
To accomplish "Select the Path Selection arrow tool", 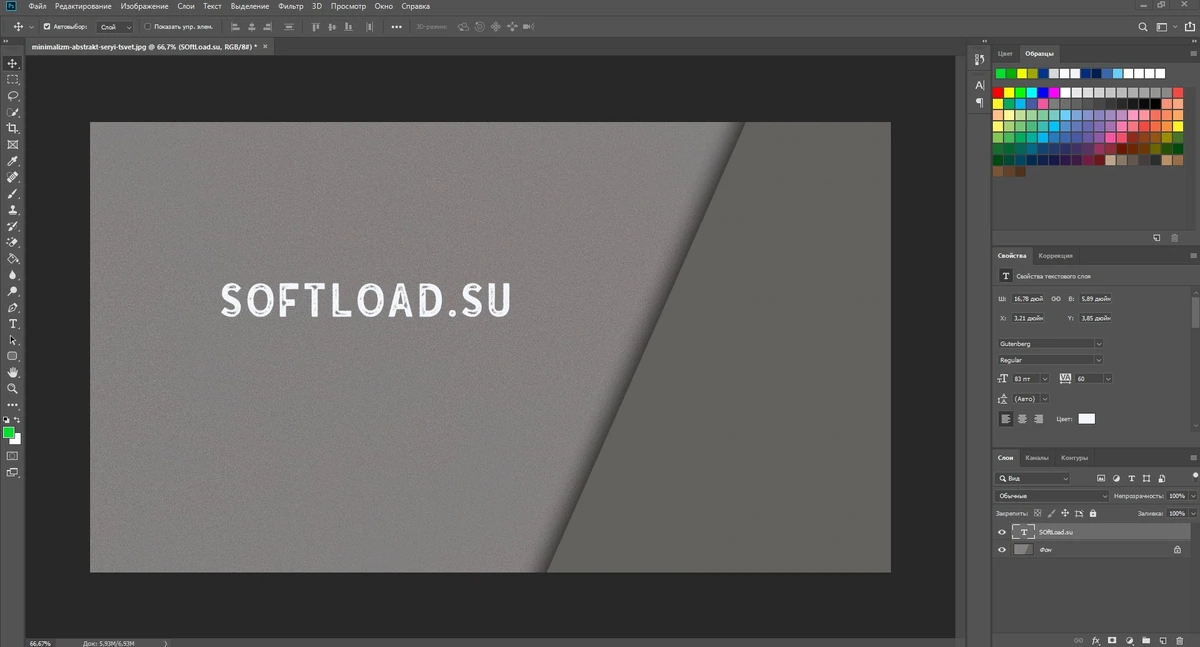I will 13,340.
